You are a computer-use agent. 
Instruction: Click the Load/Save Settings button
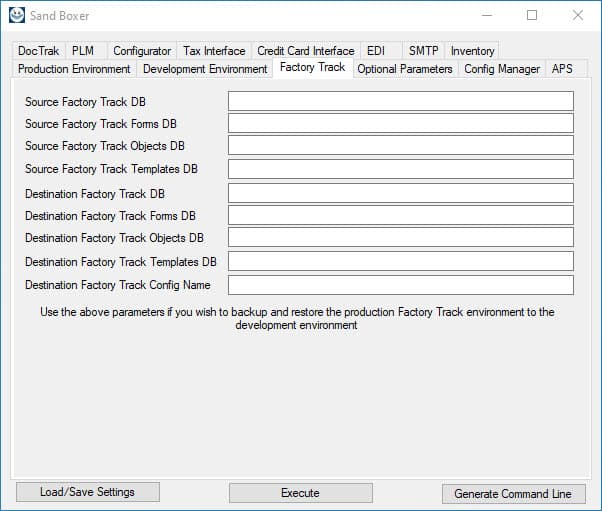(86, 492)
